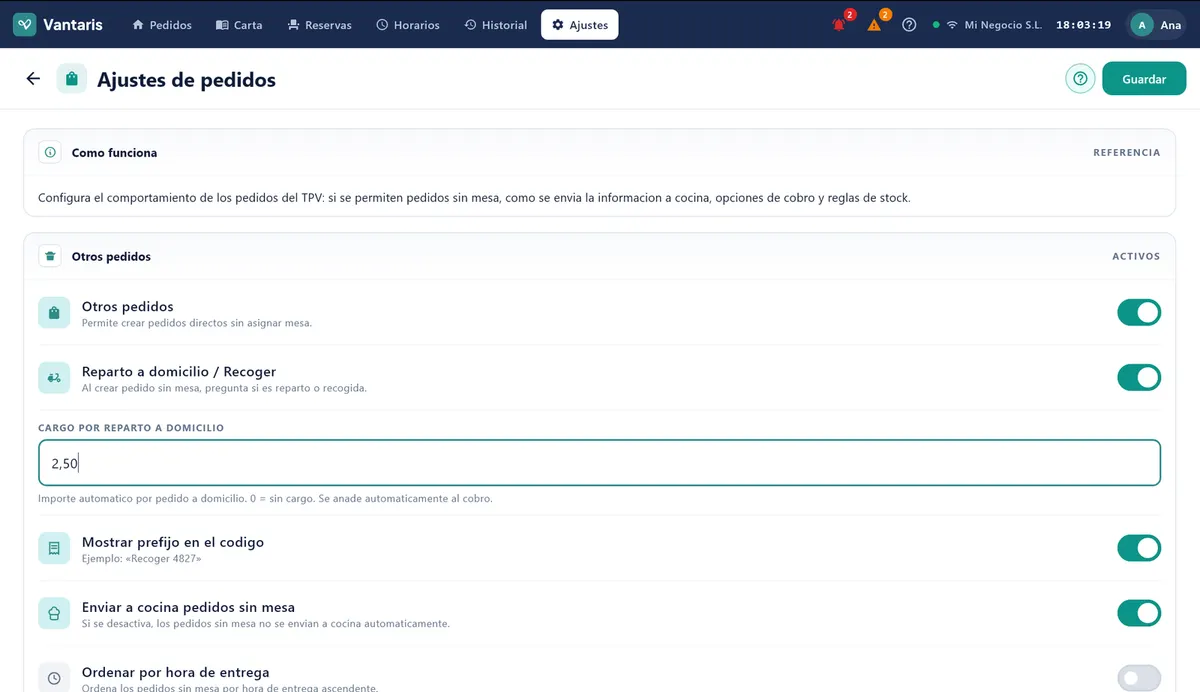Select the Ajustes tab

[580, 25]
